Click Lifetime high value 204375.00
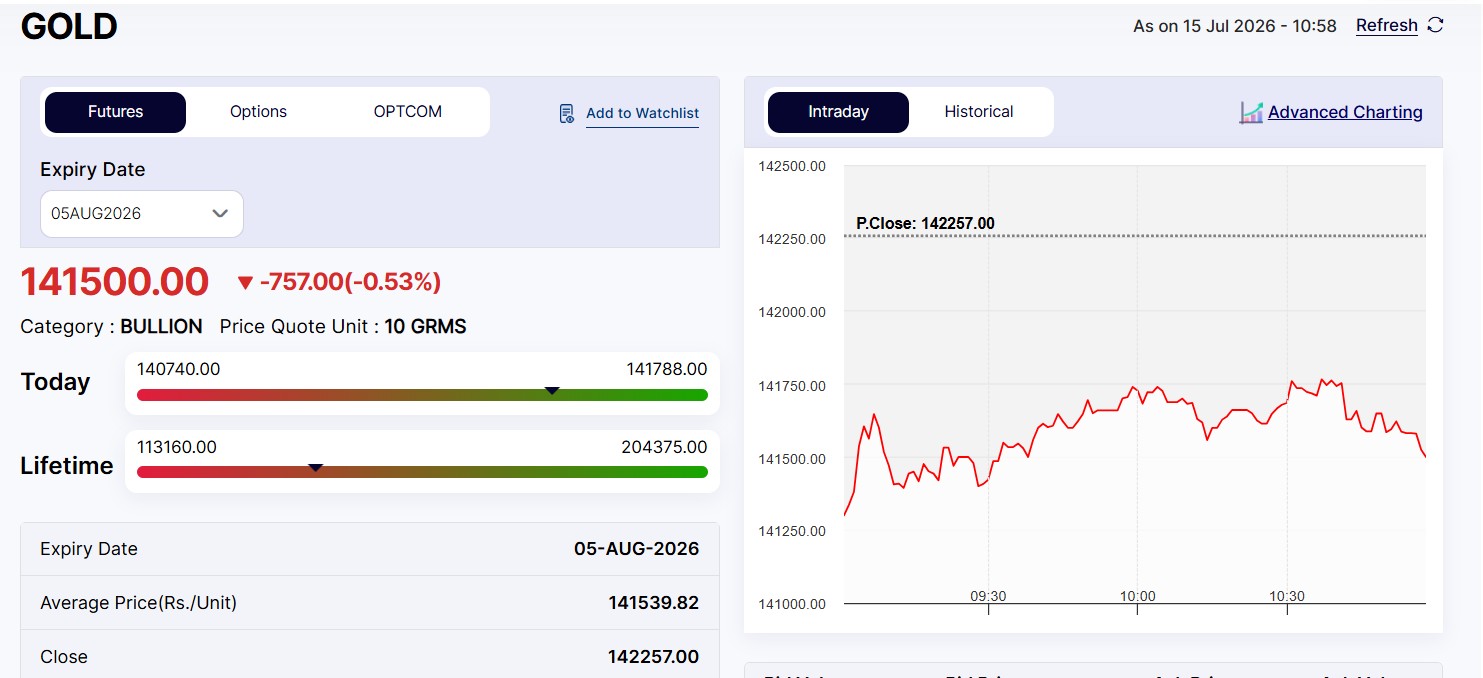 pyautogui.click(x=664, y=447)
